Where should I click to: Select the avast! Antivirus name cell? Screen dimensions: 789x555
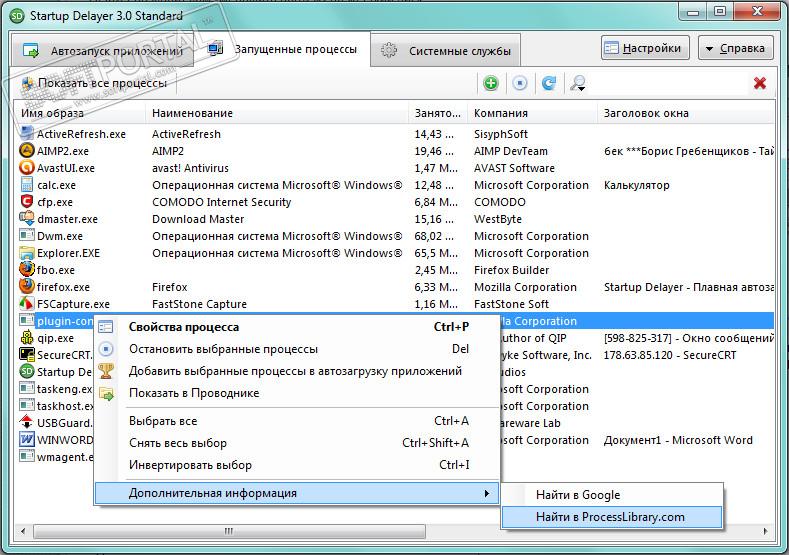190,168
